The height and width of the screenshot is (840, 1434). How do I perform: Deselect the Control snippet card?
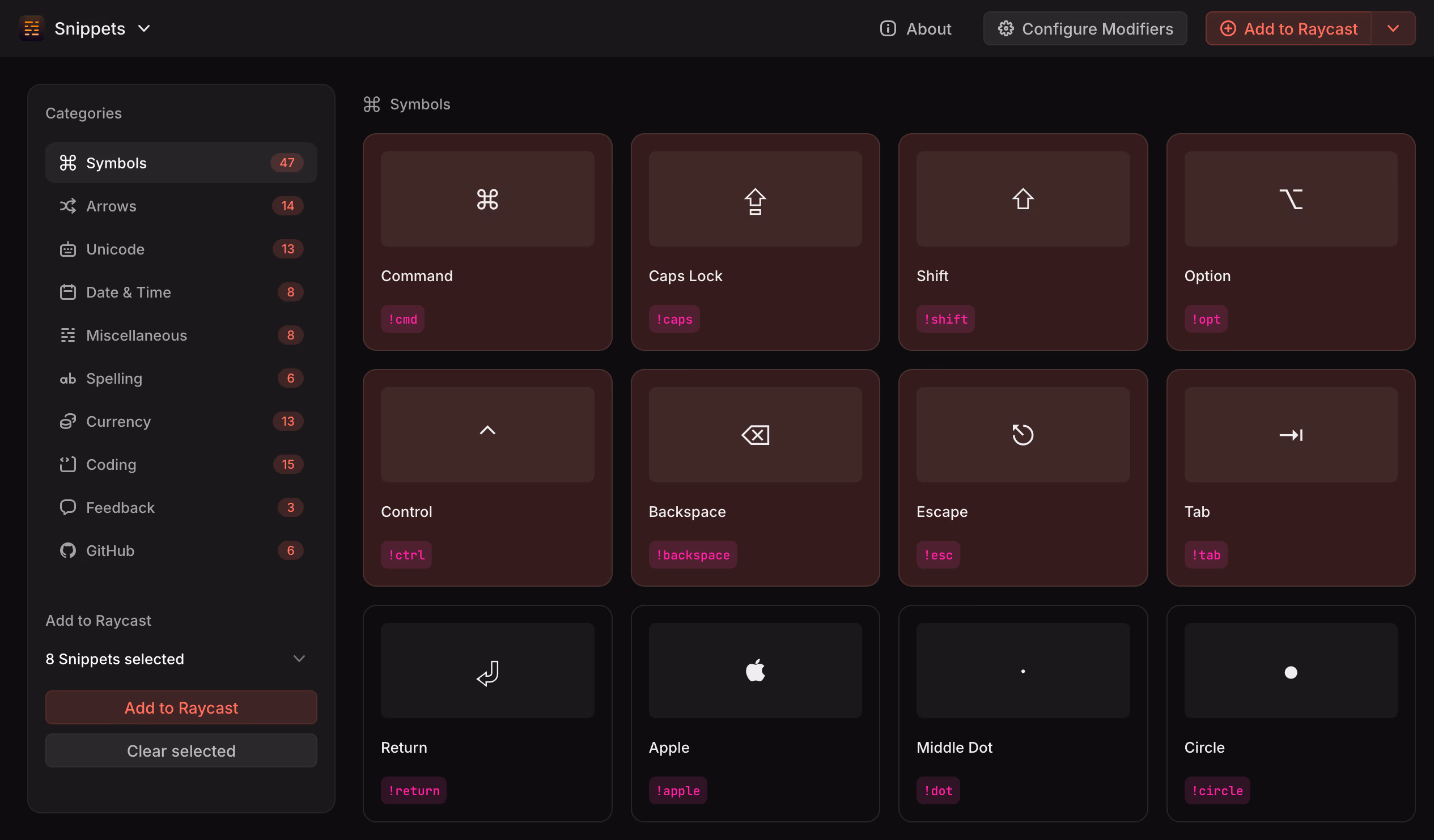[487, 477]
